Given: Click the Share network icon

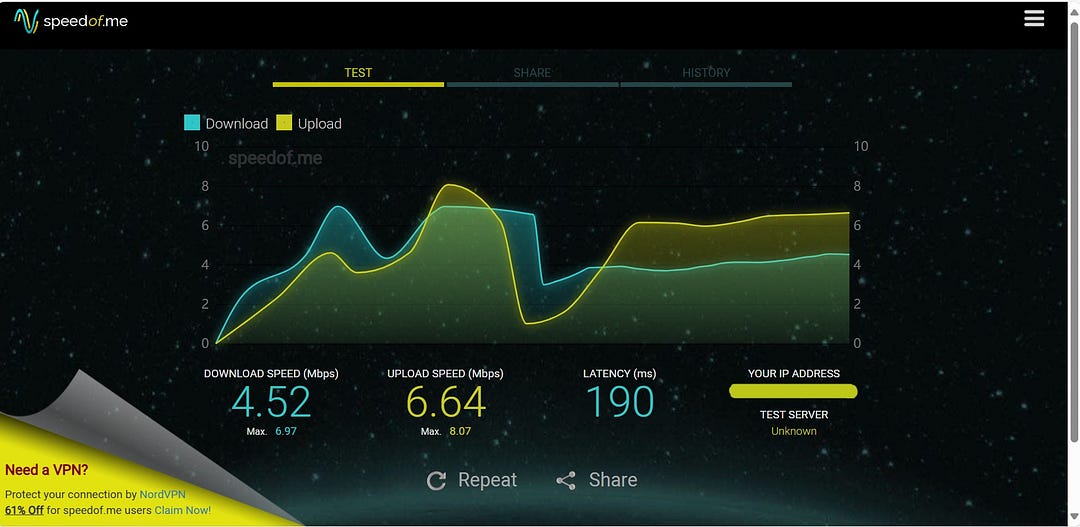Looking at the screenshot, I should coord(565,480).
